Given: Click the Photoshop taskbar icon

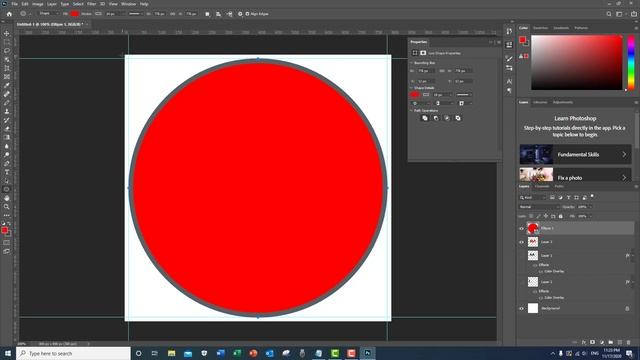Looking at the screenshot, I should 367,353.
